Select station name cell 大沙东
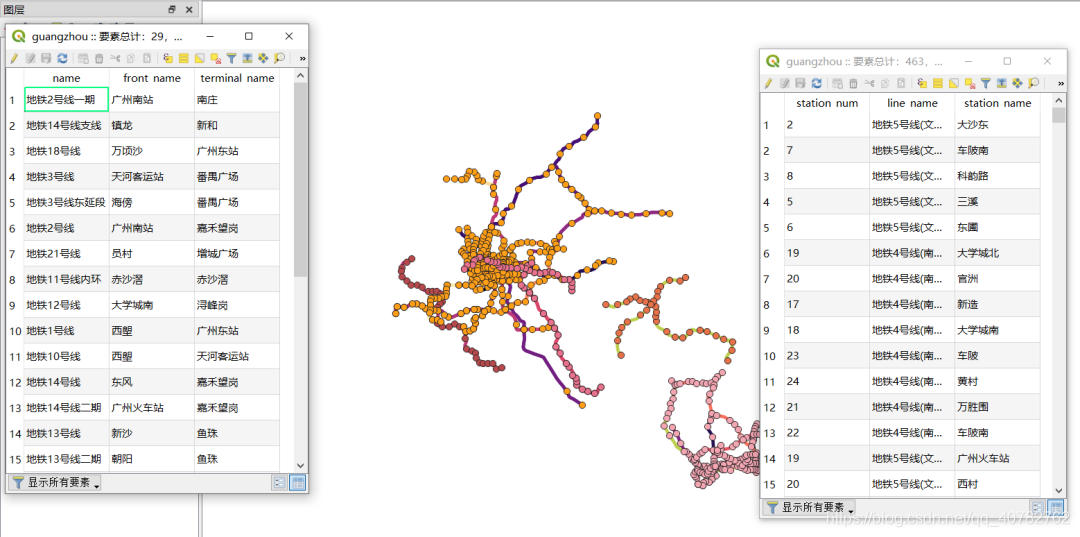 [x=997, y=125]
